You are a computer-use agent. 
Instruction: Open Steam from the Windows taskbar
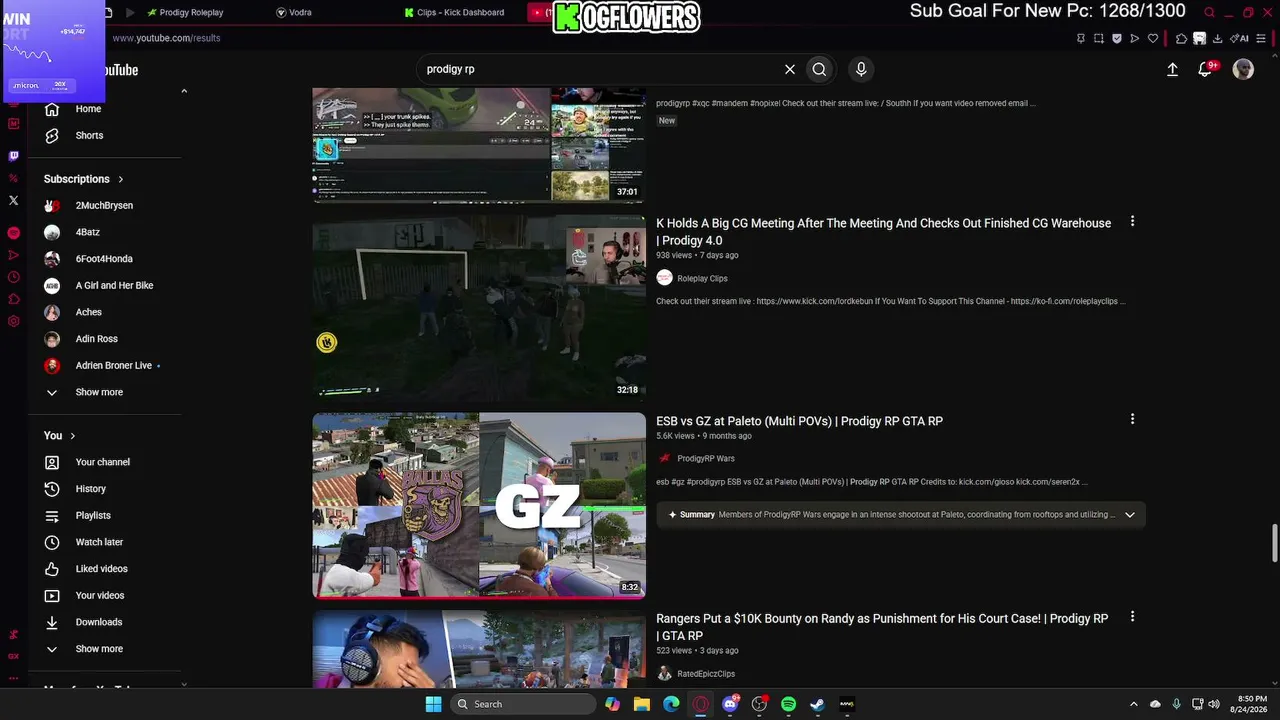pyautogui.click(x=817, y=704)
